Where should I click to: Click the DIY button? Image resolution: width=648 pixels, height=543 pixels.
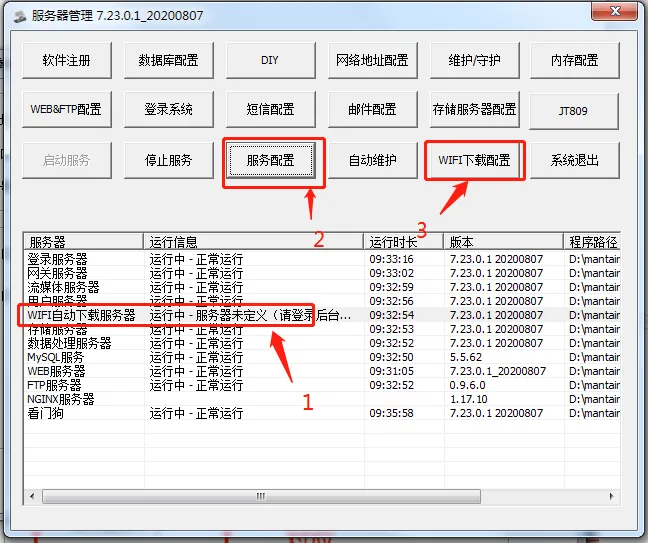click(x=270, y=60)
